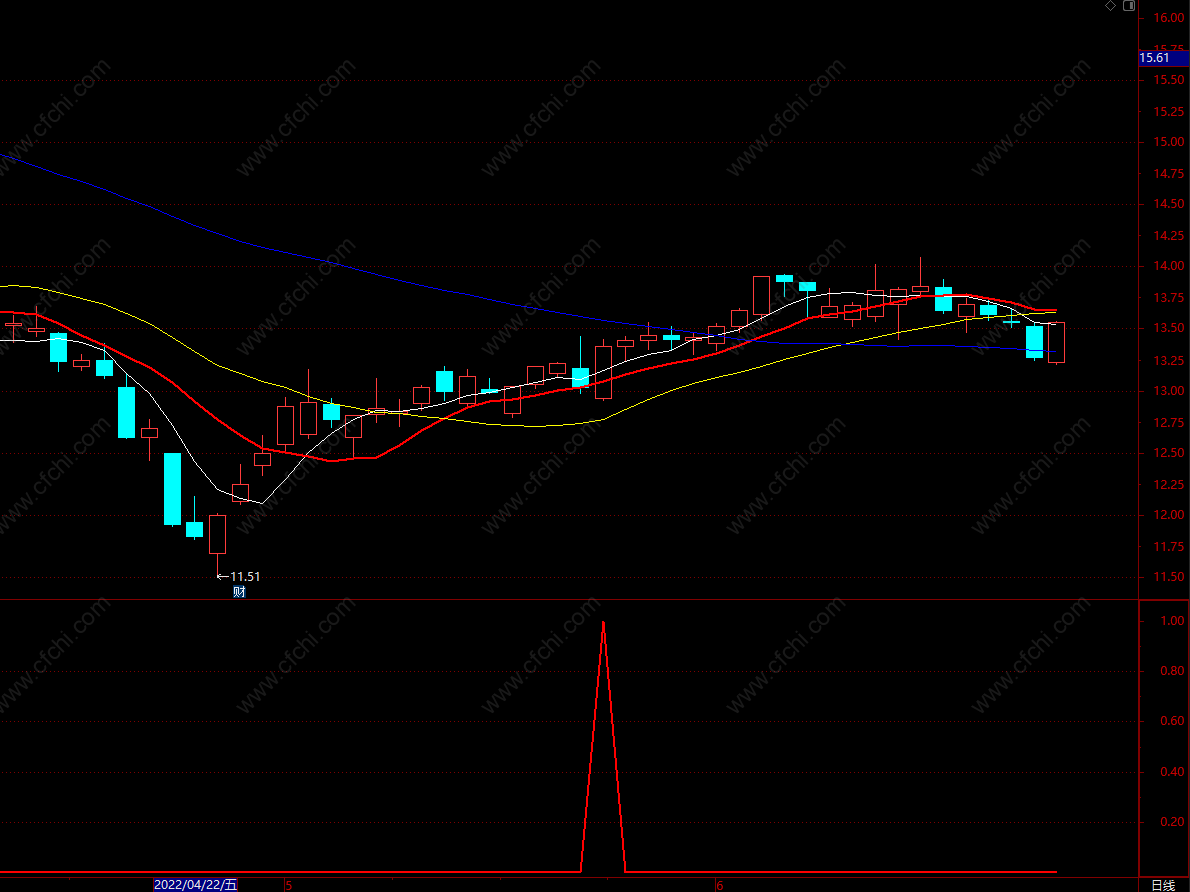Open the 日线 period selector
Viewport: 1190px width, 892px height.
[1163, 885]
